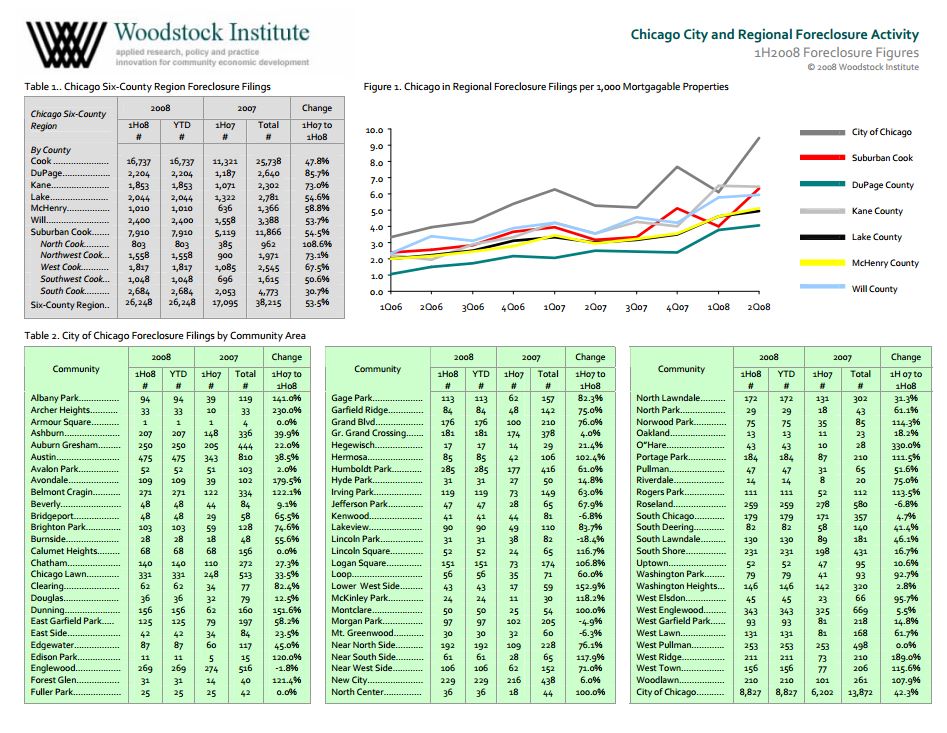Select the yellow McHenry County legend swatch
947x733 pixels.
(822, 263)
